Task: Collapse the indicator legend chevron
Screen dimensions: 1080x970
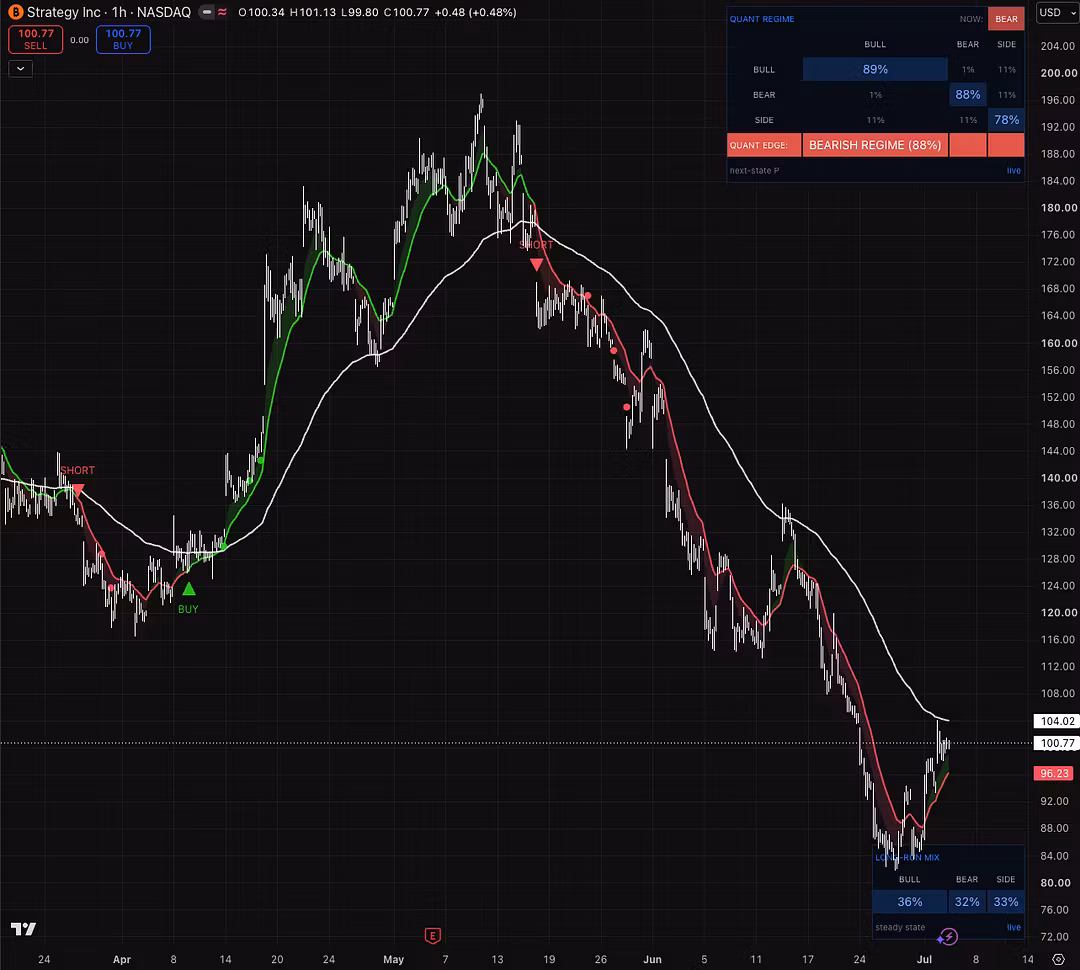Action: 21,68
